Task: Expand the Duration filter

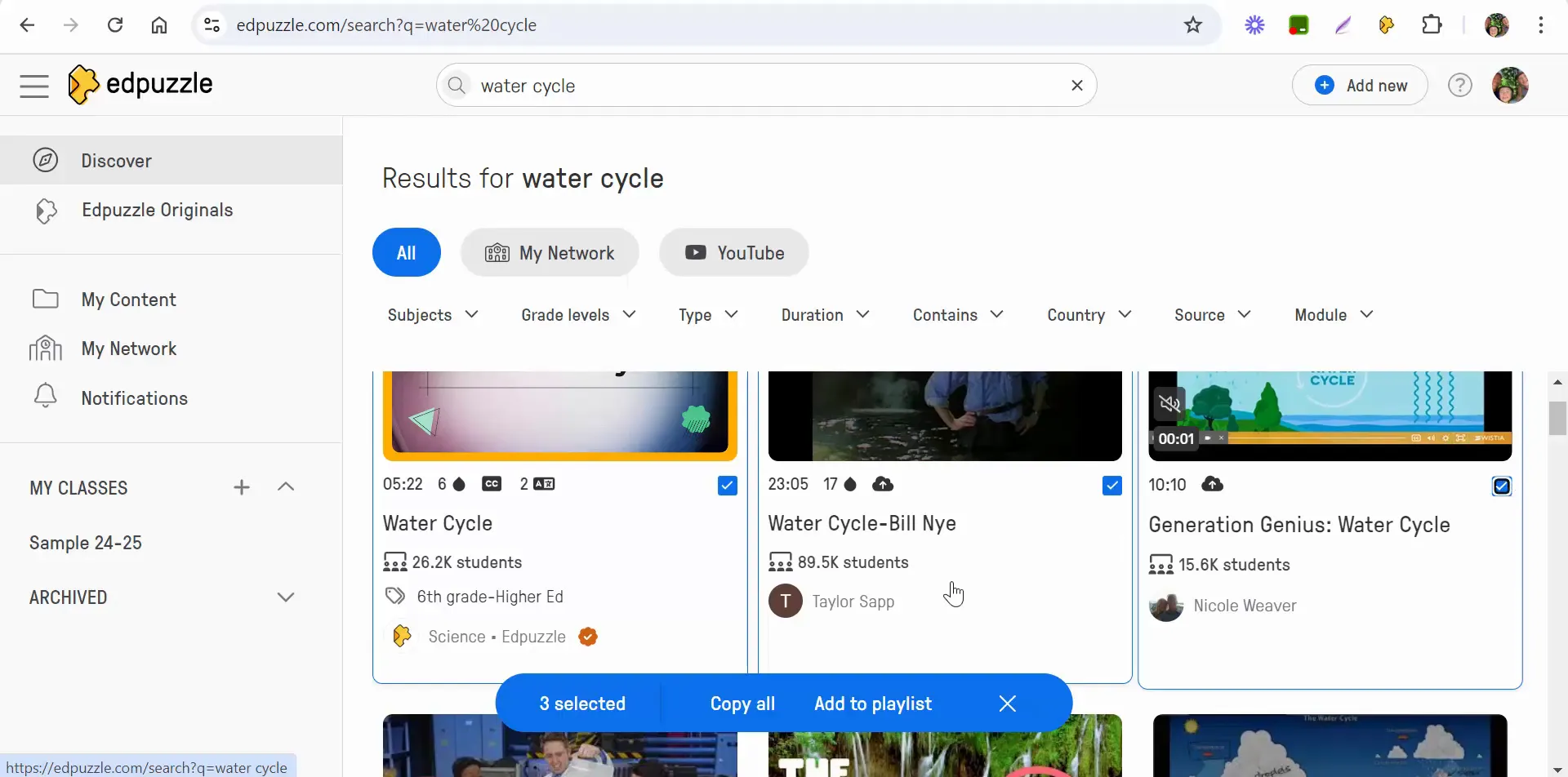Action: (x=825, y=315)
